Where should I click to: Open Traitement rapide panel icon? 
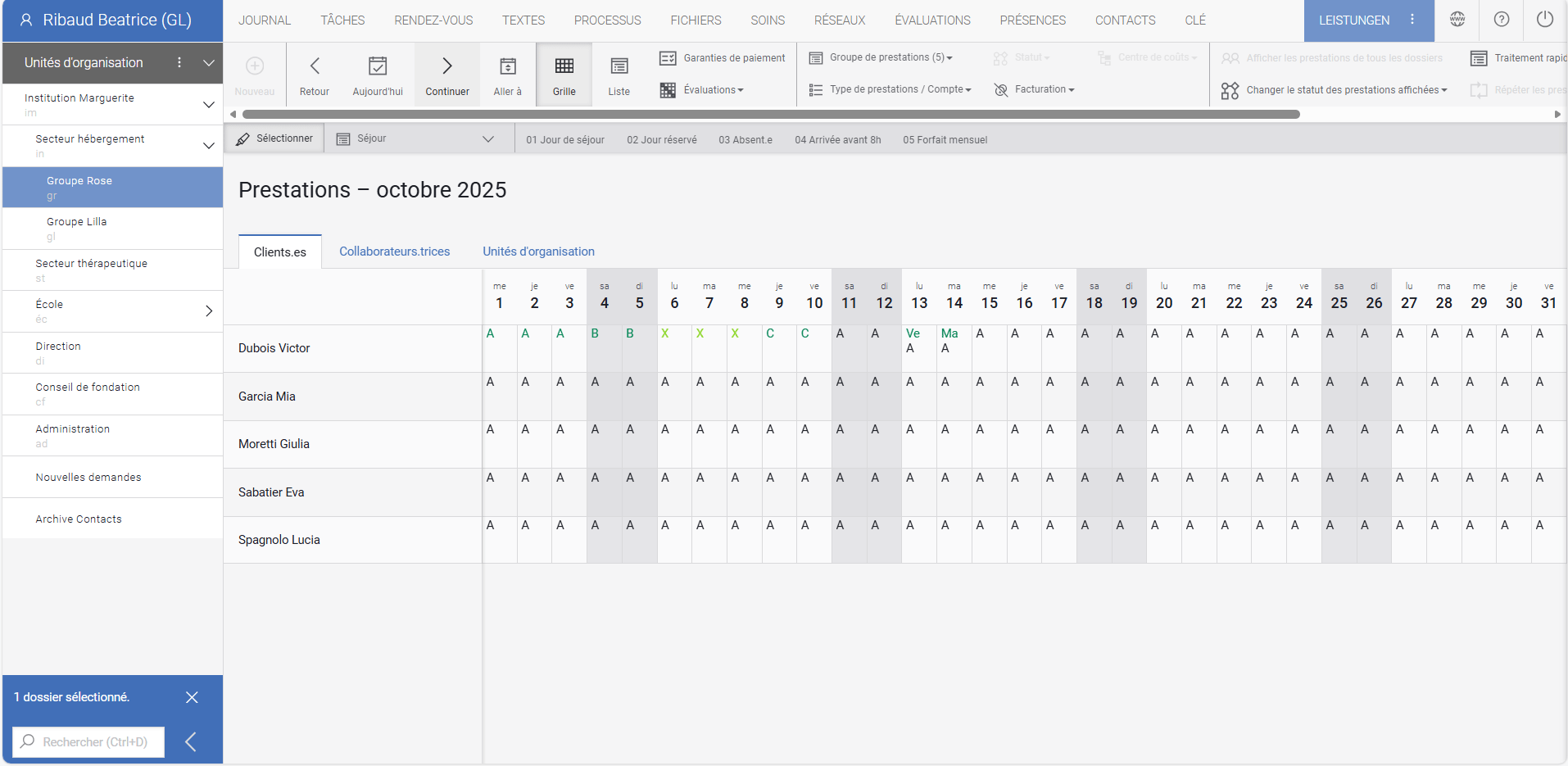pyautogui.click(x=1480, y=57)
